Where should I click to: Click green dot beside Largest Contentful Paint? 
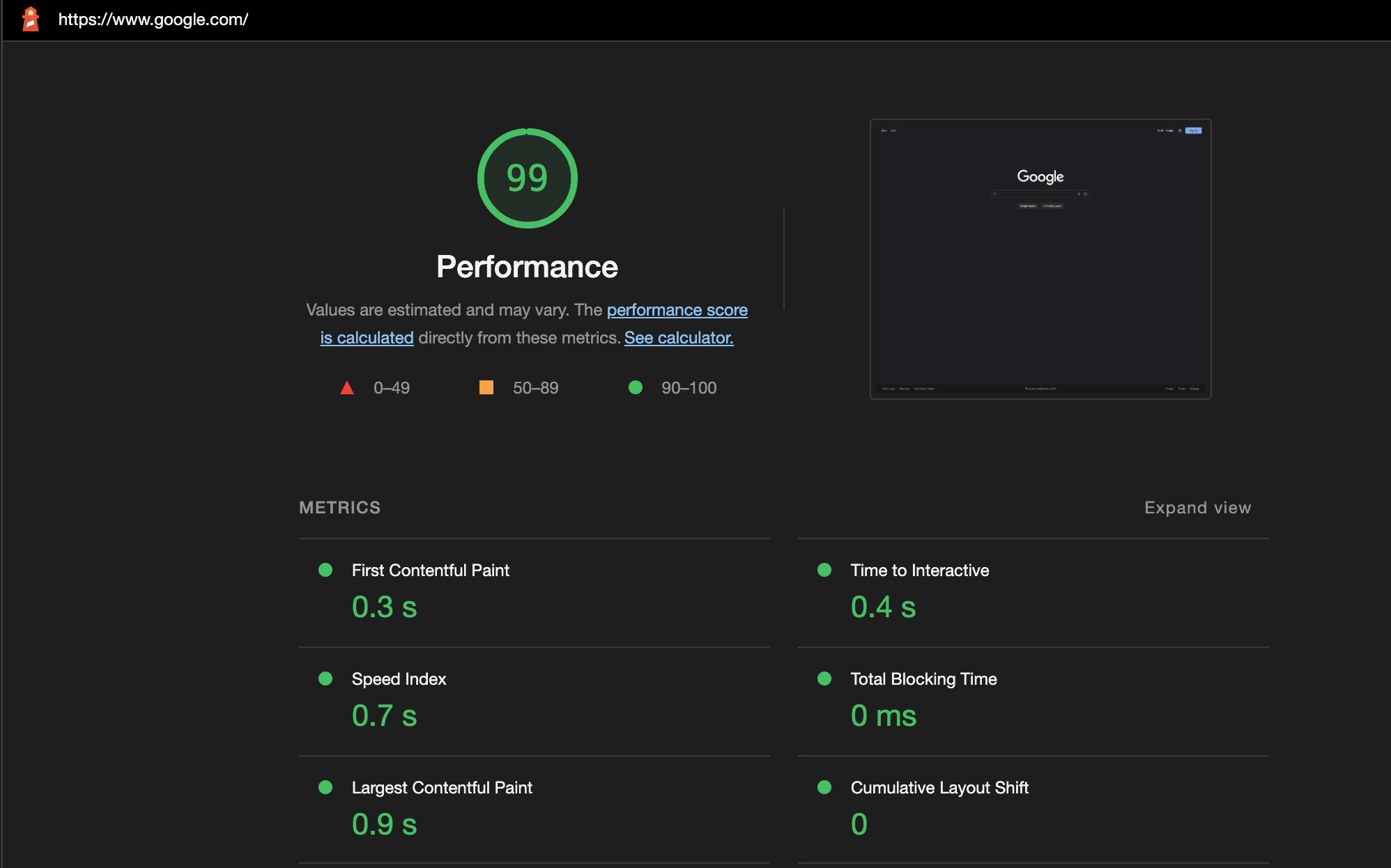(325, 787)
